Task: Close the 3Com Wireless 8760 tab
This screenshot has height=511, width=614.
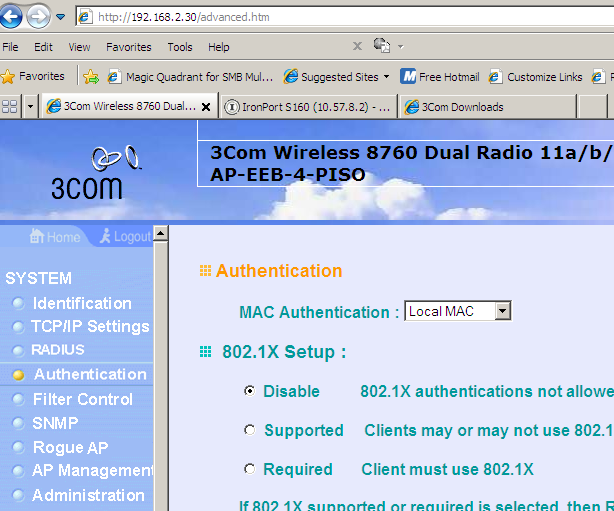Action: pos(206,107)
